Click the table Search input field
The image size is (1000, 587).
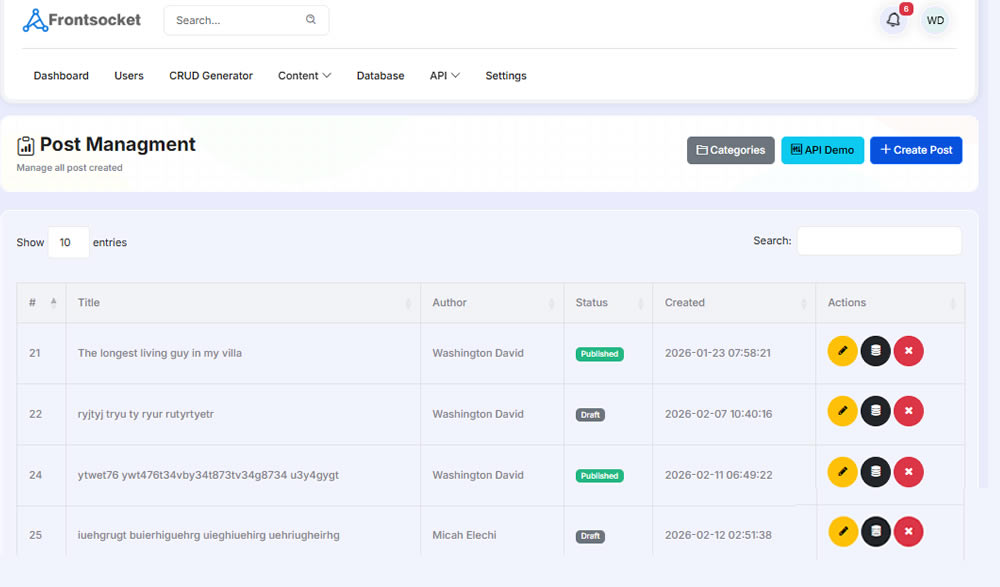pyautogui.click(x=878, y=241)
